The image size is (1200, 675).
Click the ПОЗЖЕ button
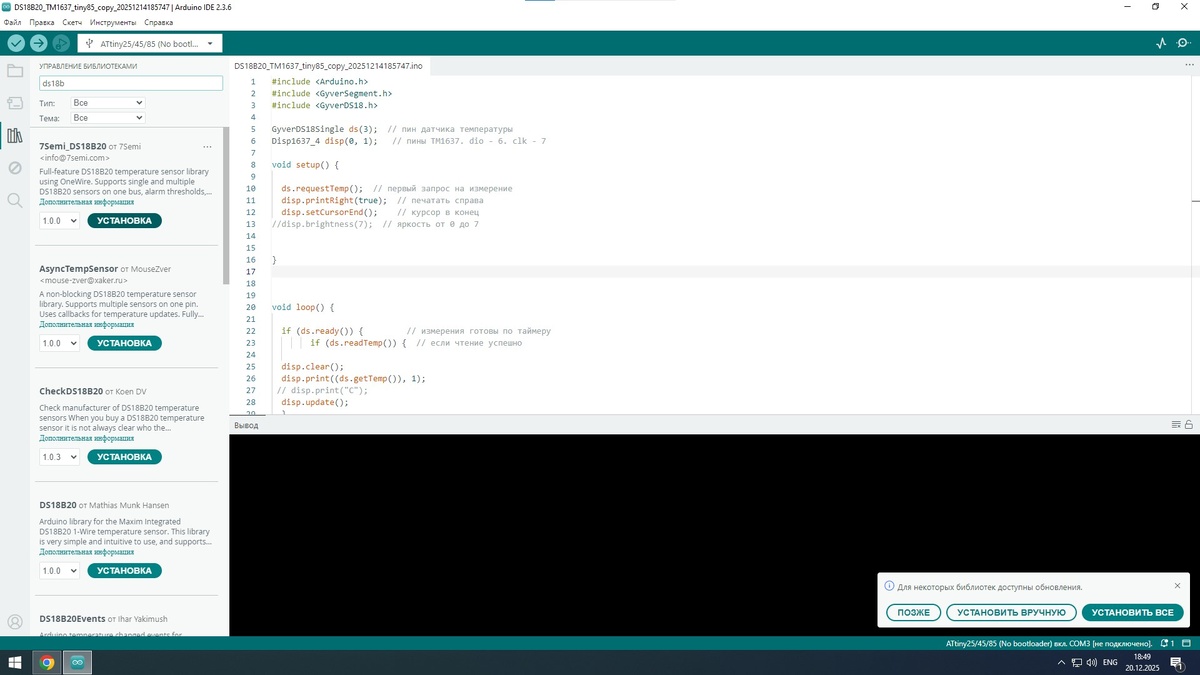pyautogui.click(x=913, y=612)
